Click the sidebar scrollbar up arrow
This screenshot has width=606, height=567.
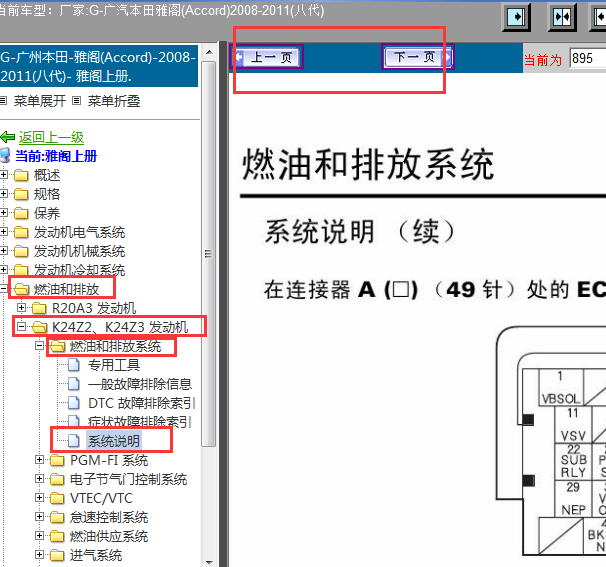click(x=209, y=53)
